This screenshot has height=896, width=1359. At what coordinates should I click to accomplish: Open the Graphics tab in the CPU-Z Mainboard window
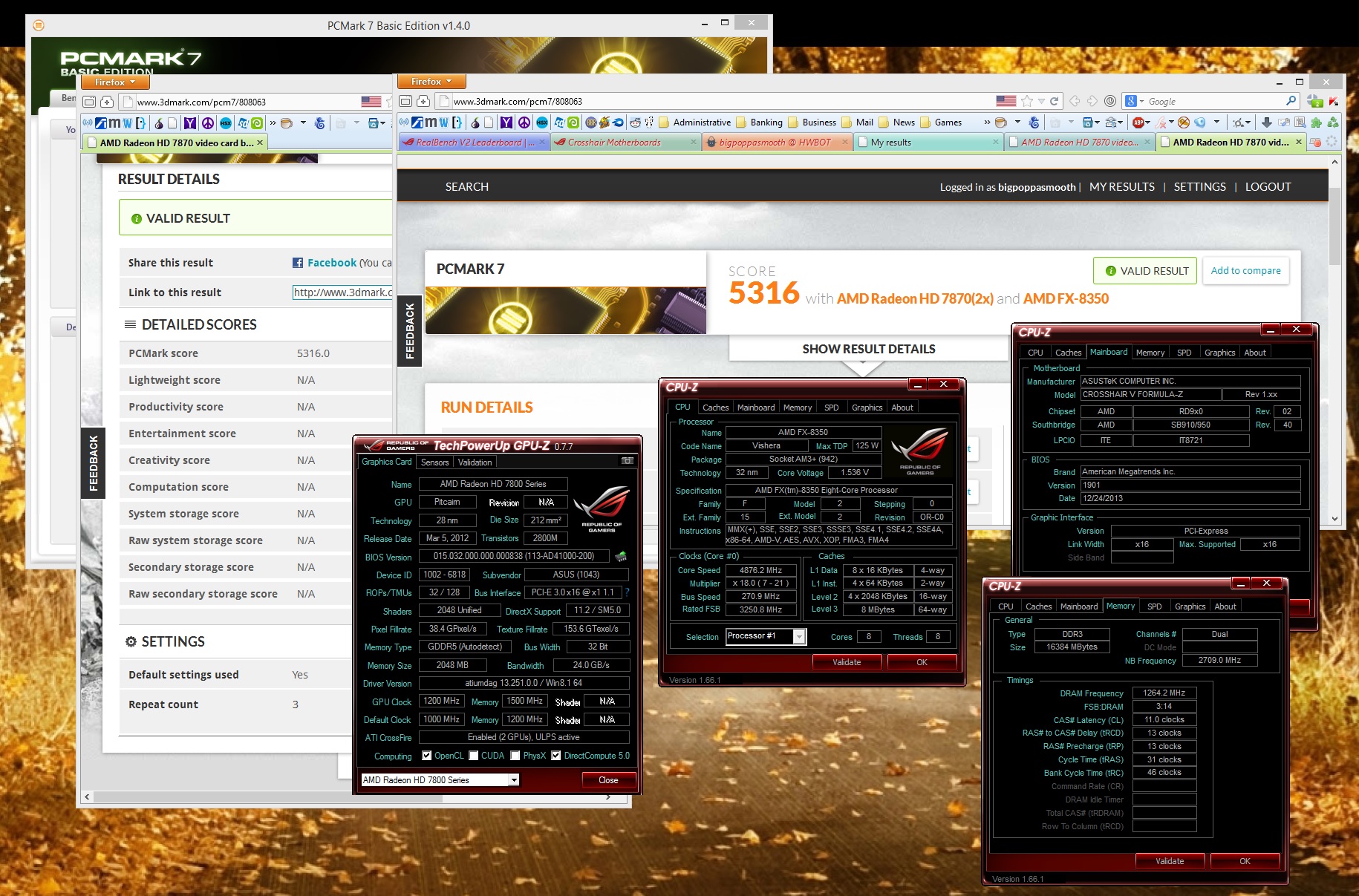[x=1219, y=353]
